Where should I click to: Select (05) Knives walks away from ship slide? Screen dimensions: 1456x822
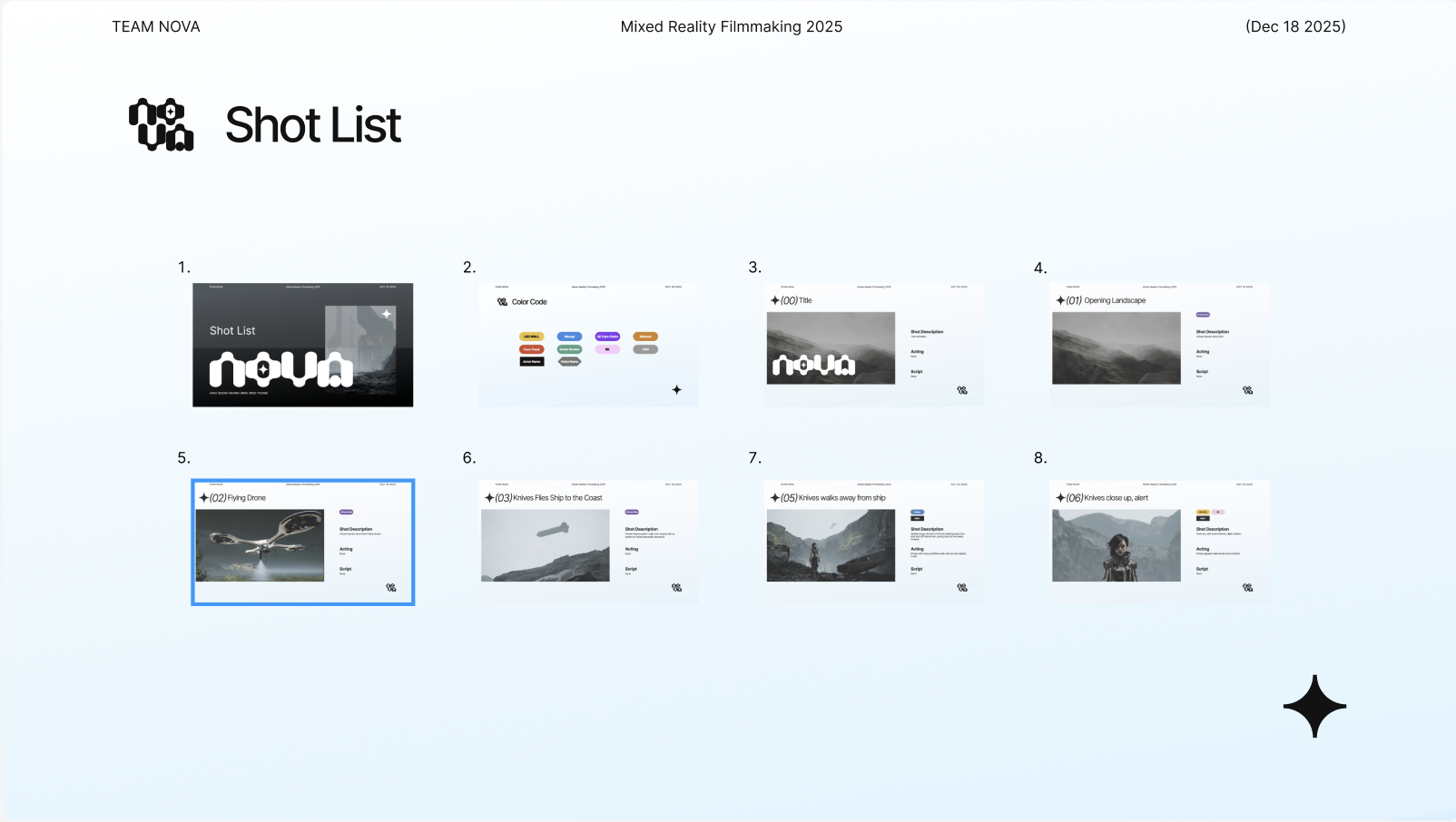[x=873, y=542]
